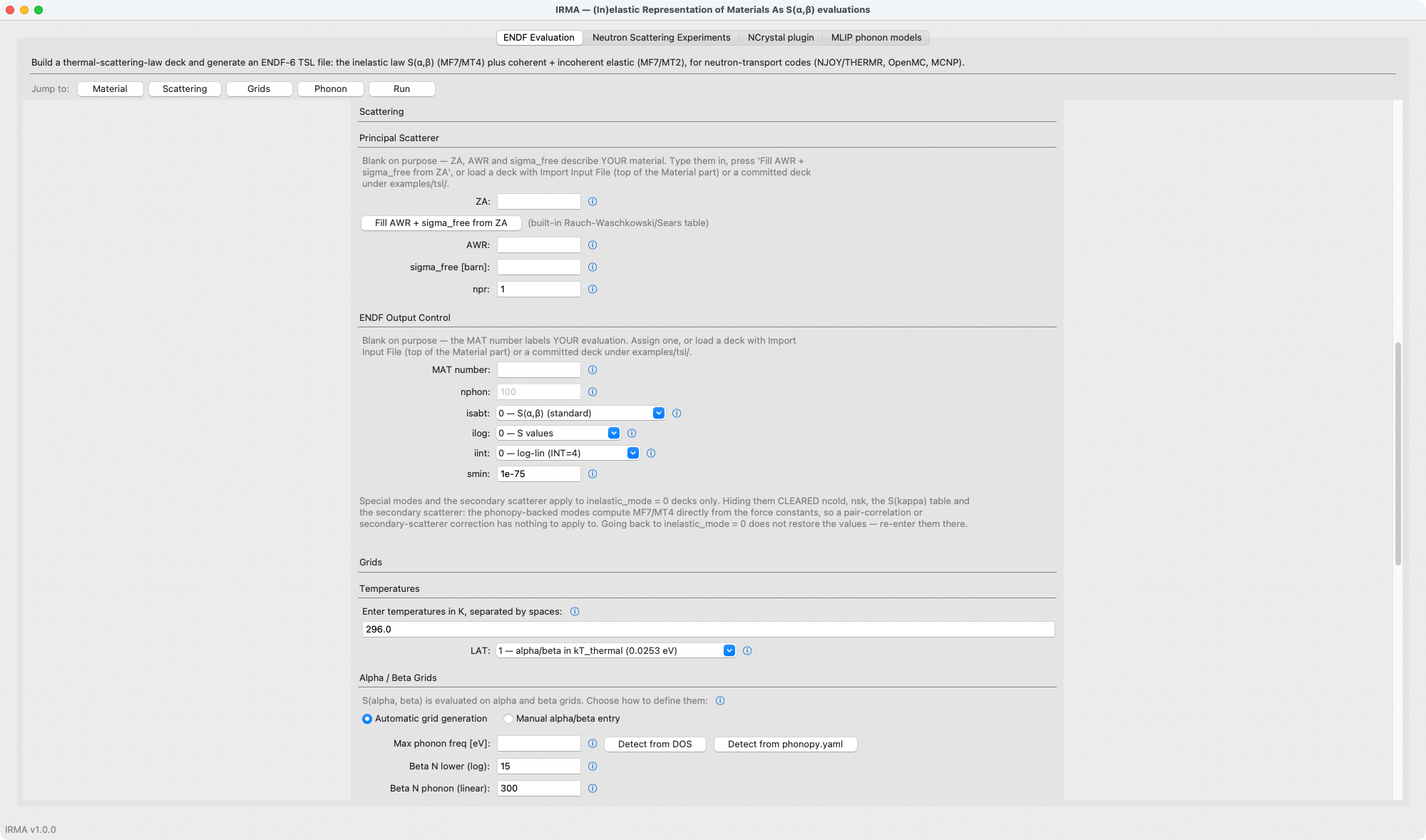Click Detect from phonopy.yaml button
Viewport: 1426px width, 840px height.
coord(785,744)
